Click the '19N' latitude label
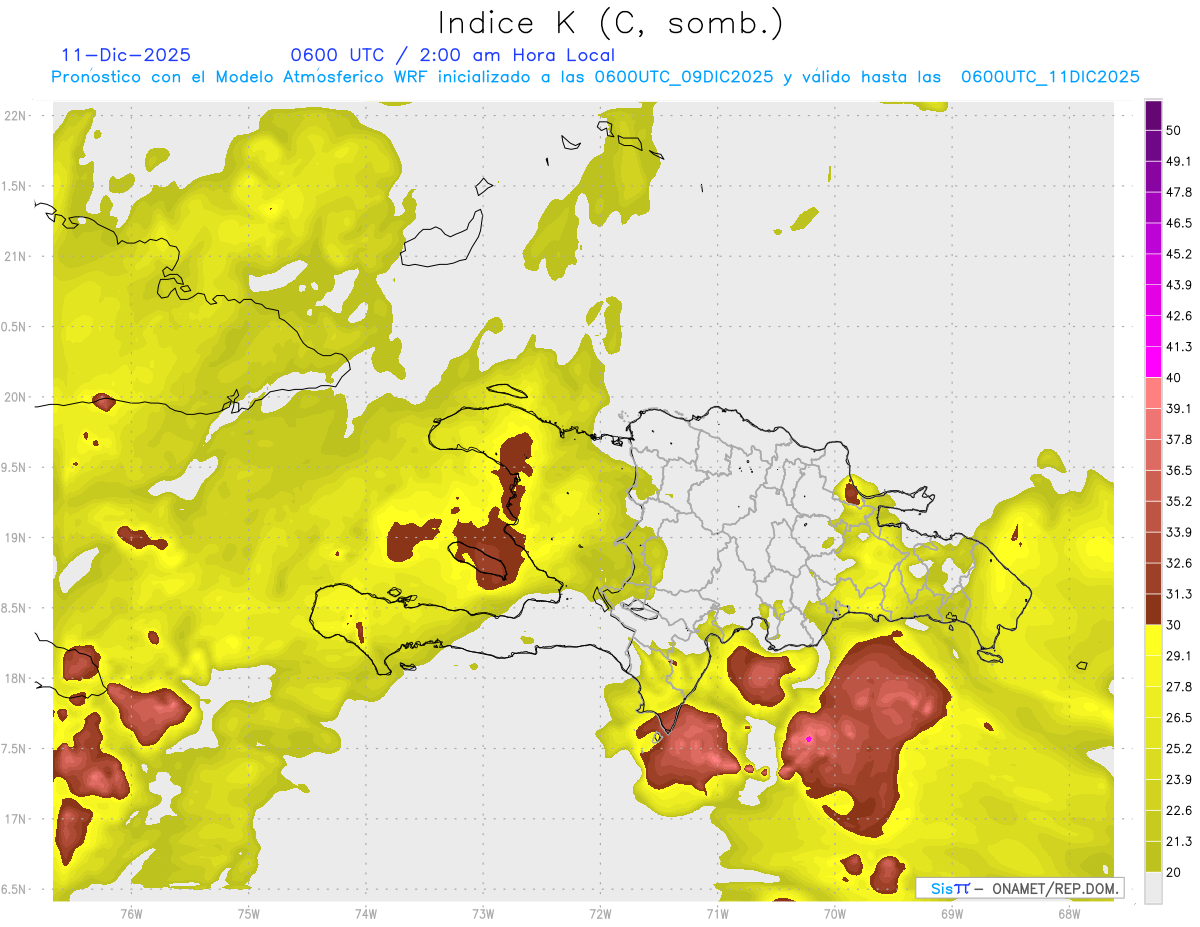Viewport: 1200px width, 927px height. (15, 537)
